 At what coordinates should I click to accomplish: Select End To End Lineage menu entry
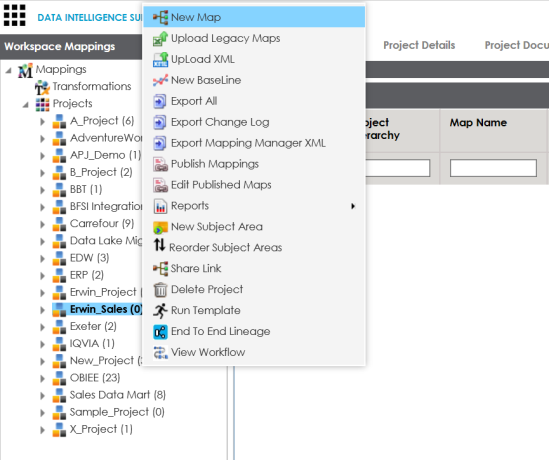coord(254,332)
